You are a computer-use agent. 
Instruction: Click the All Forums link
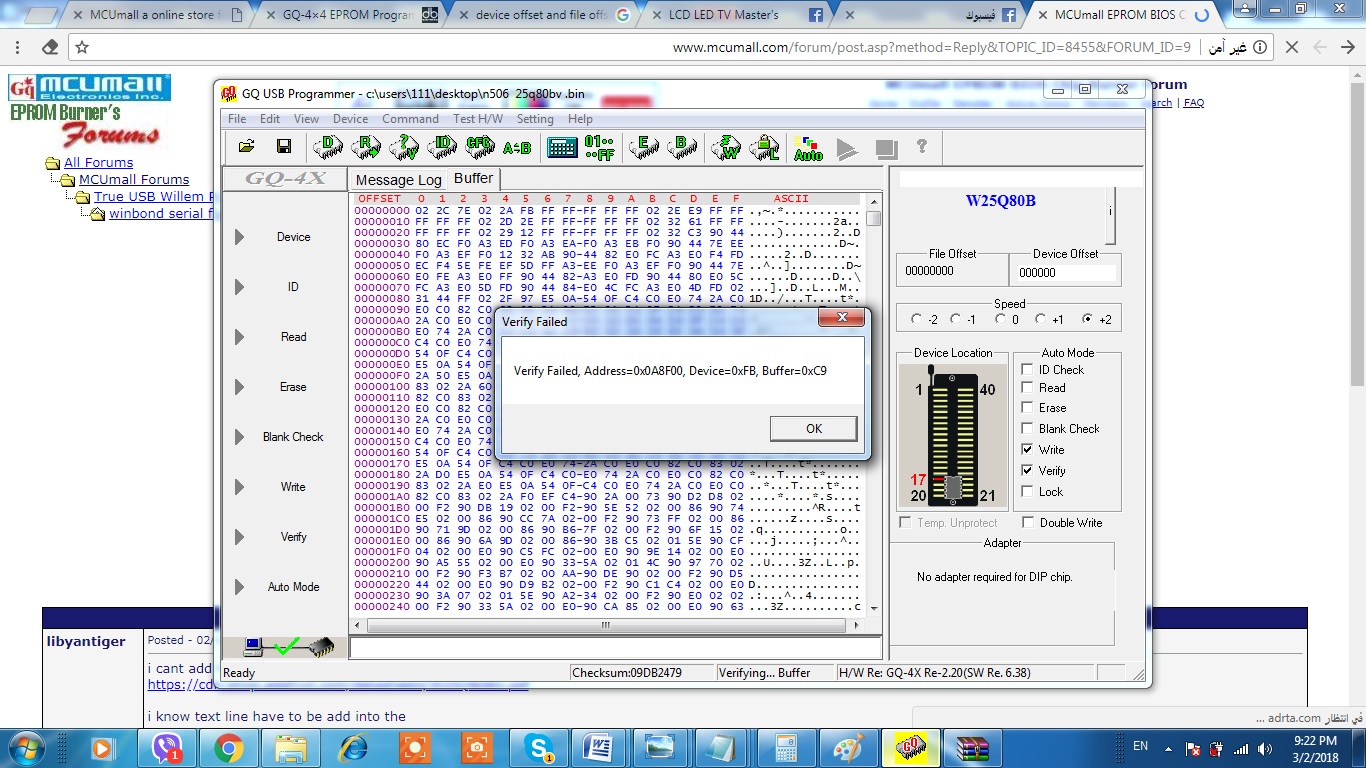(98, 162)
